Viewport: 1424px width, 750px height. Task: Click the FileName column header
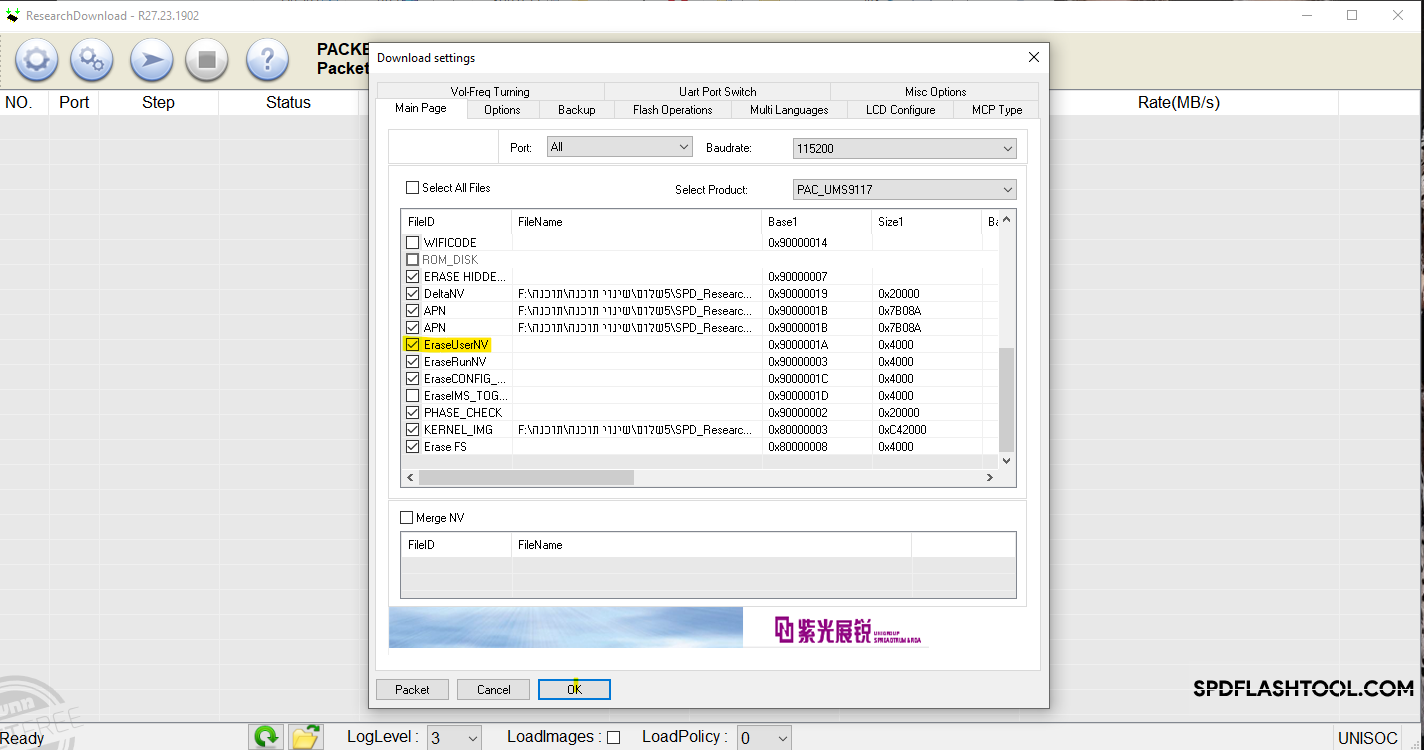click(x=636, y=222)
